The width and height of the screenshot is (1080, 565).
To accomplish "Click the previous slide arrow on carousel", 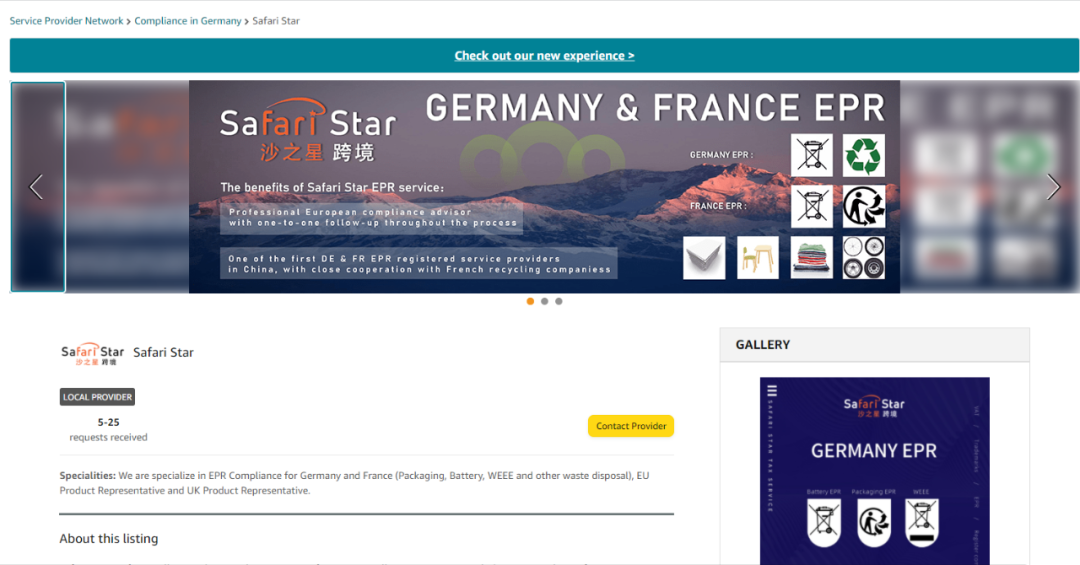I will pos(37,187).
